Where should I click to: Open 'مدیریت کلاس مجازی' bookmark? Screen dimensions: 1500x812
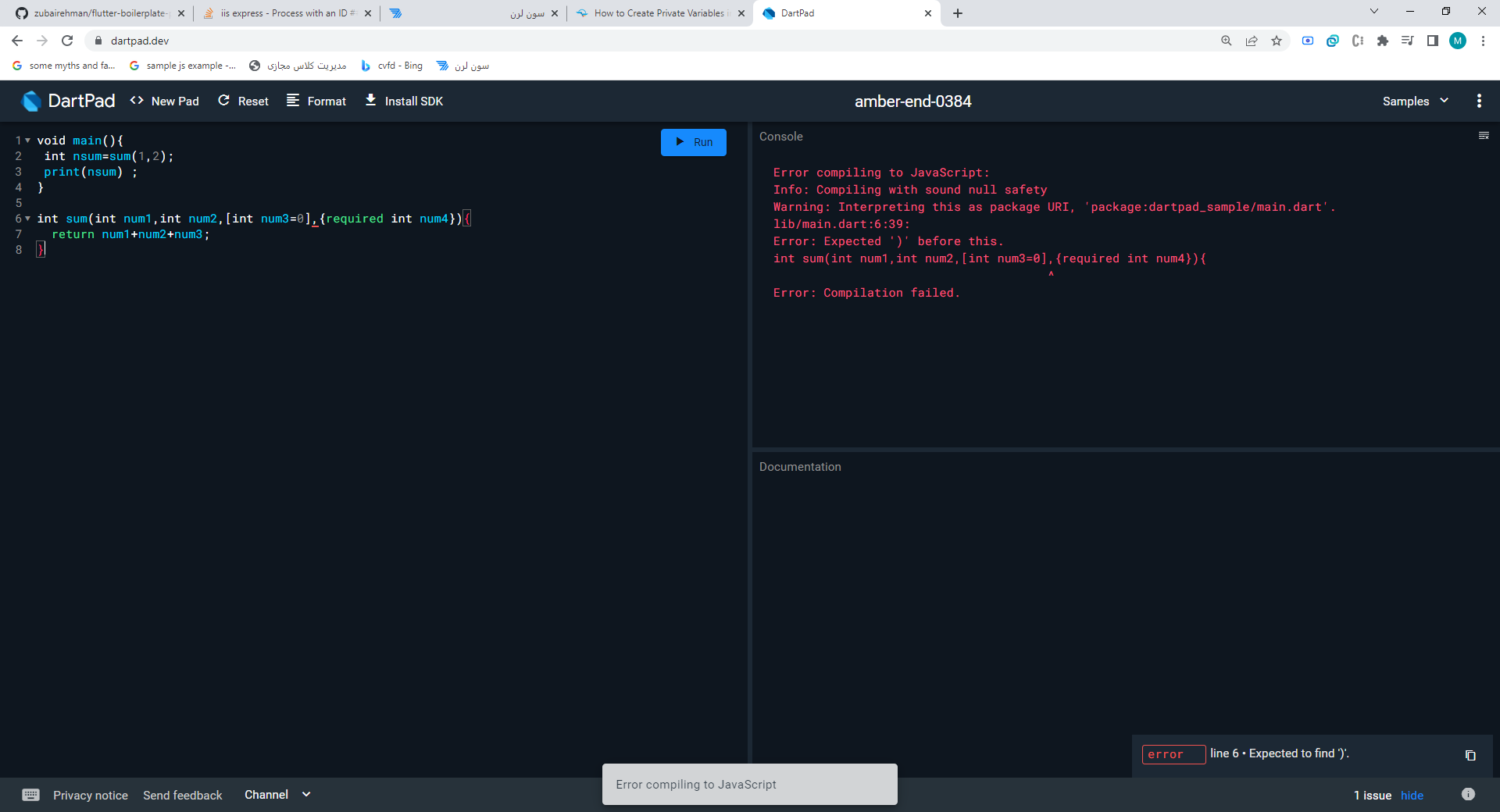(x=298, y=66)
